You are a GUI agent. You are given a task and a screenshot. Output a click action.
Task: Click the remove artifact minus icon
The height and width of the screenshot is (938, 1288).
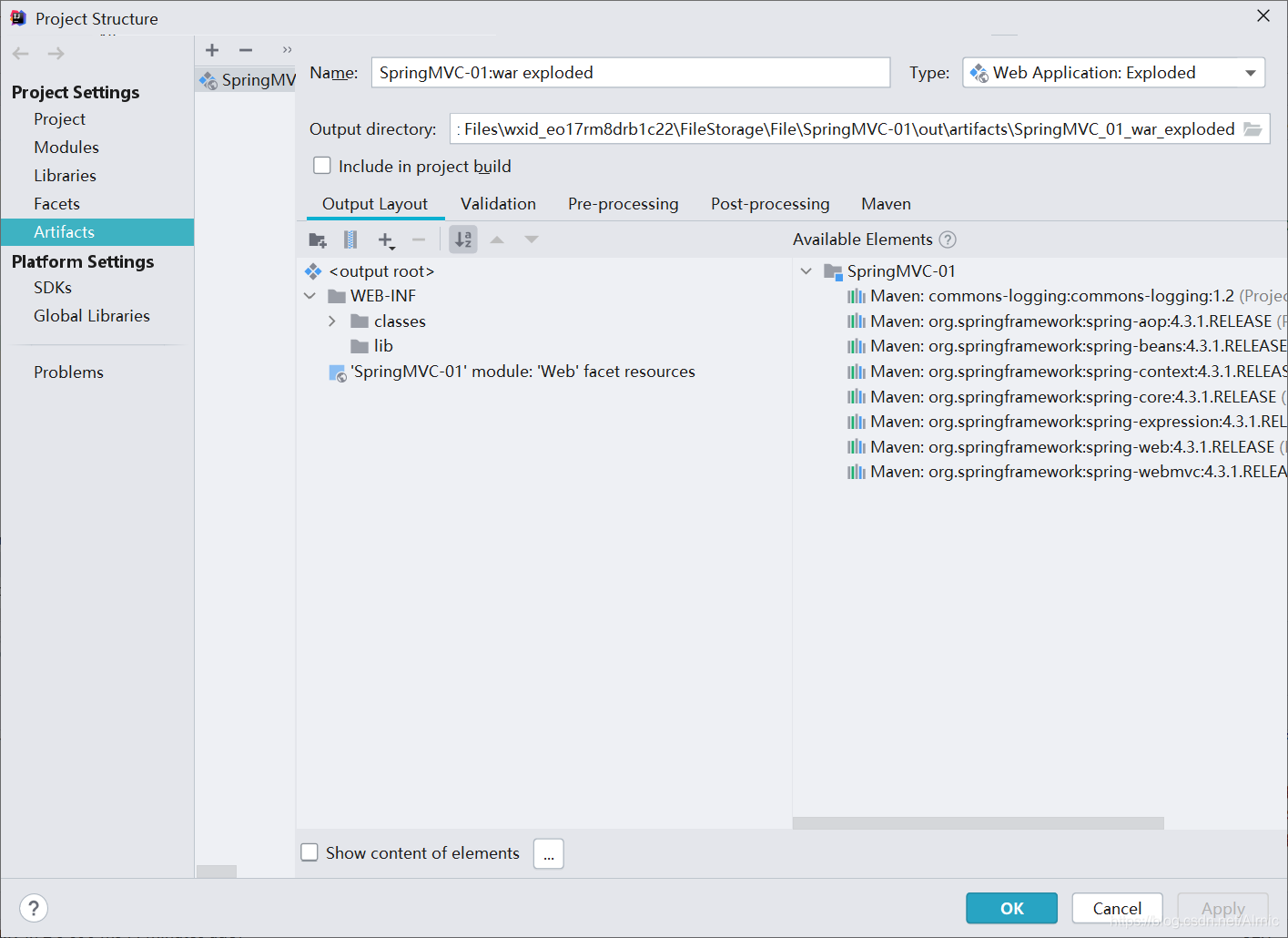pos(245,50)
